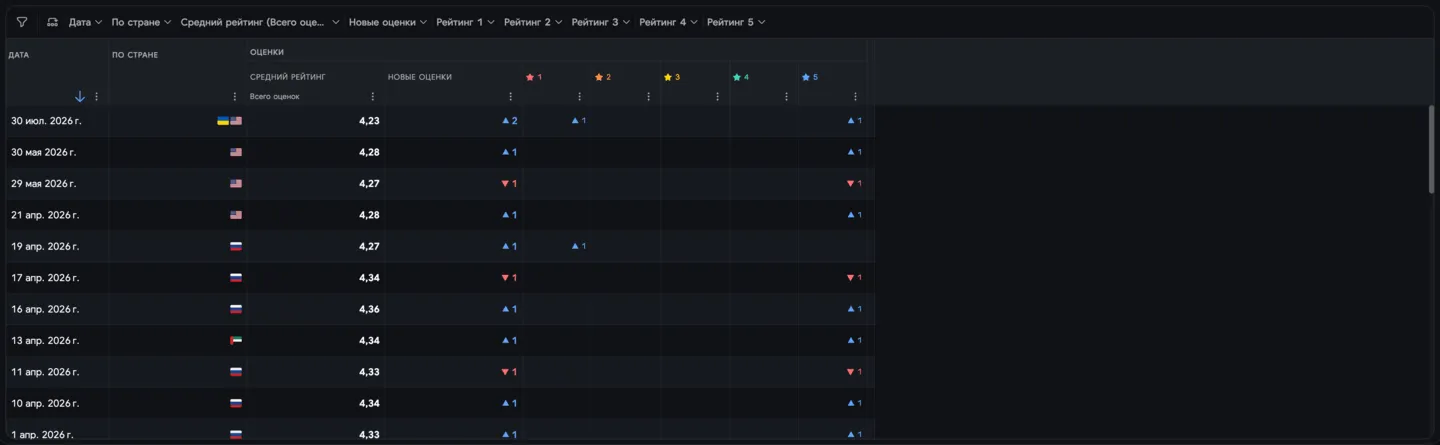Select the 30 июл. 2026 г. row
1440x445 pixels.
click(x=440, y=121)
